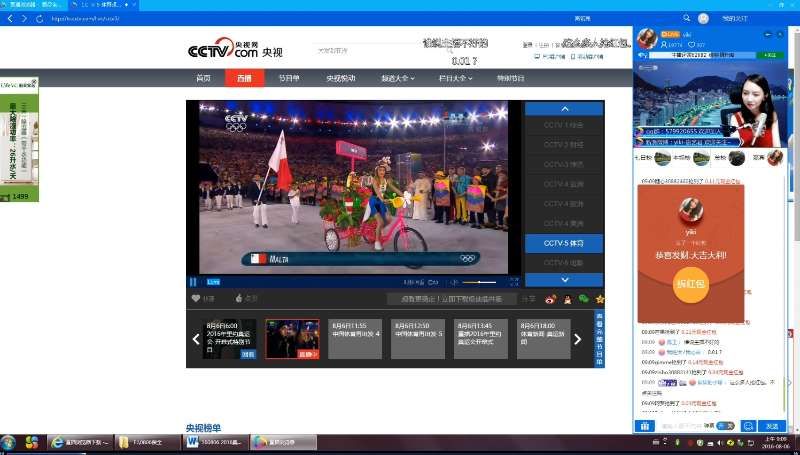
Task: Click the fullscreen icon on the video player
Action: pos(513,282)
